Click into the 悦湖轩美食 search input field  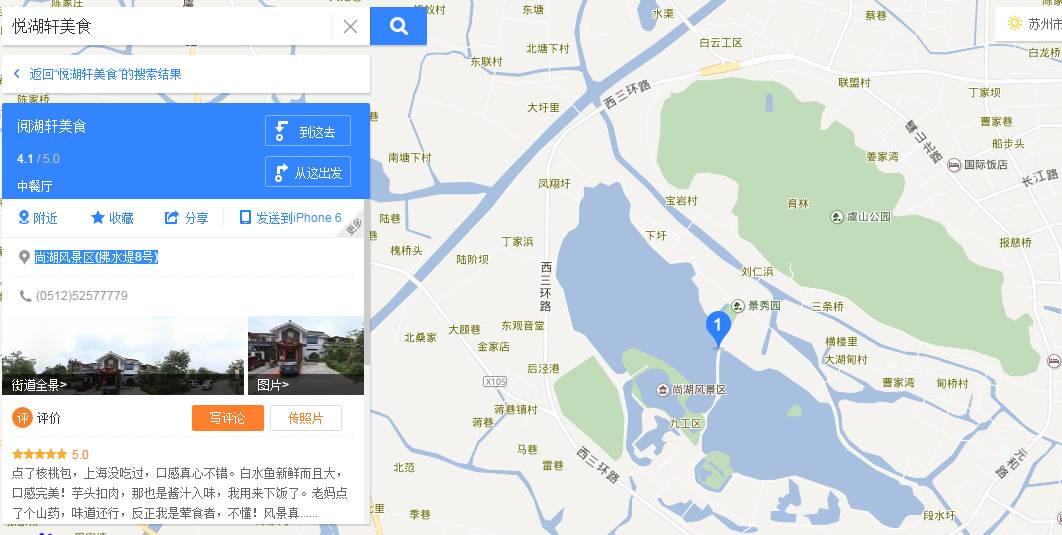[x=169, y=27]
